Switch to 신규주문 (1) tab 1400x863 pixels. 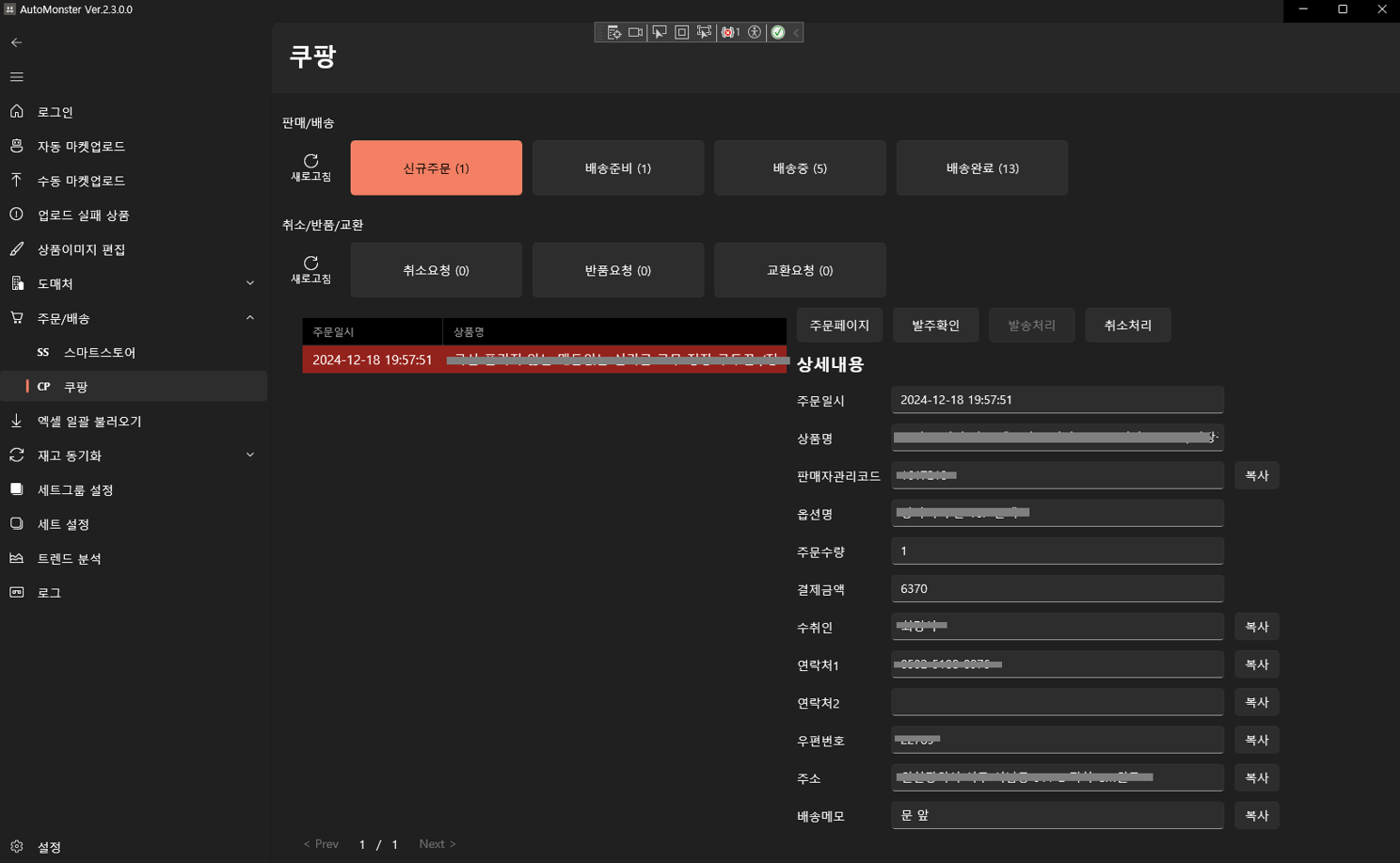click(436, 168)
